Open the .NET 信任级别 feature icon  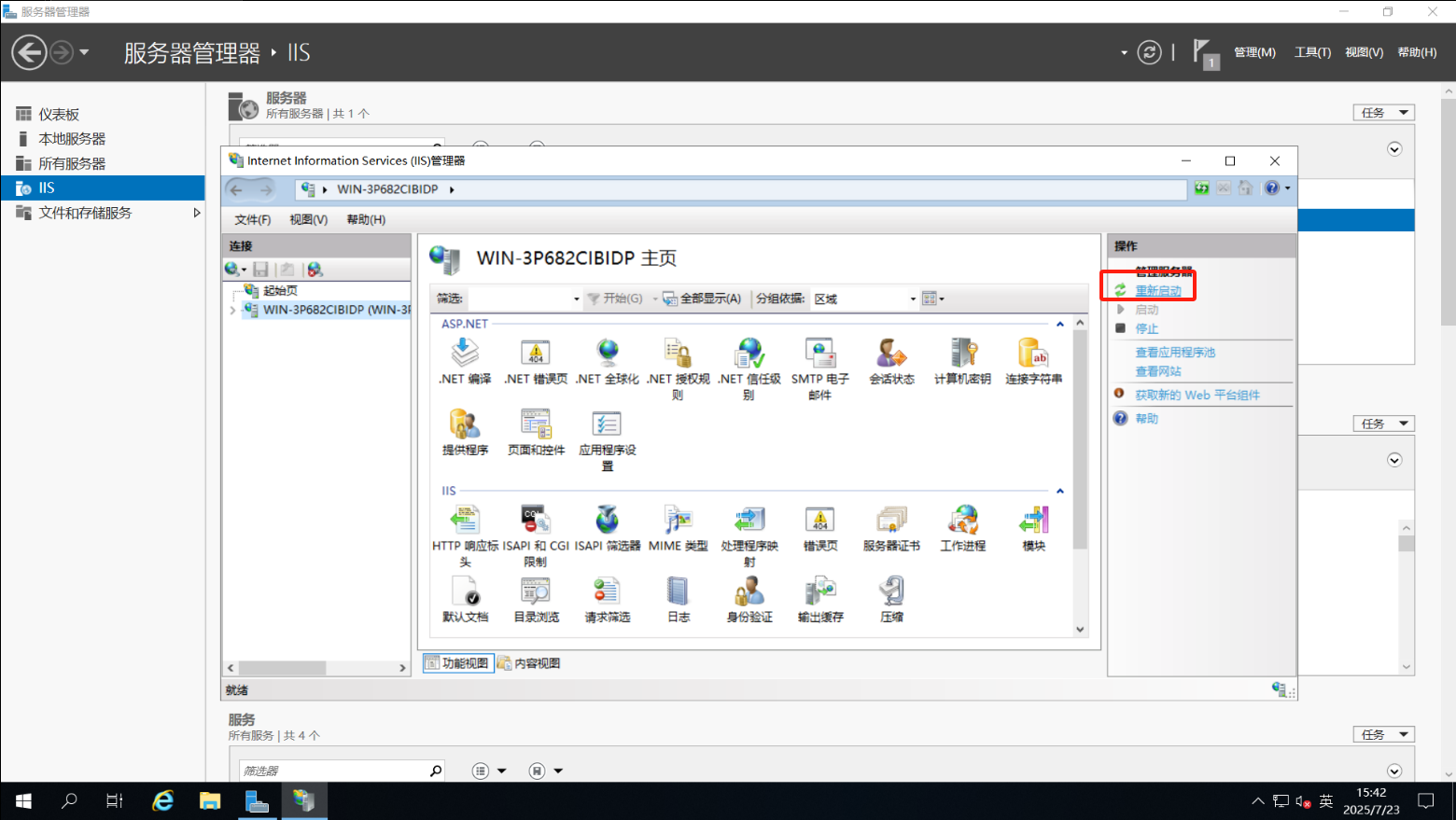pyautogui.click(x=749, y=353)
